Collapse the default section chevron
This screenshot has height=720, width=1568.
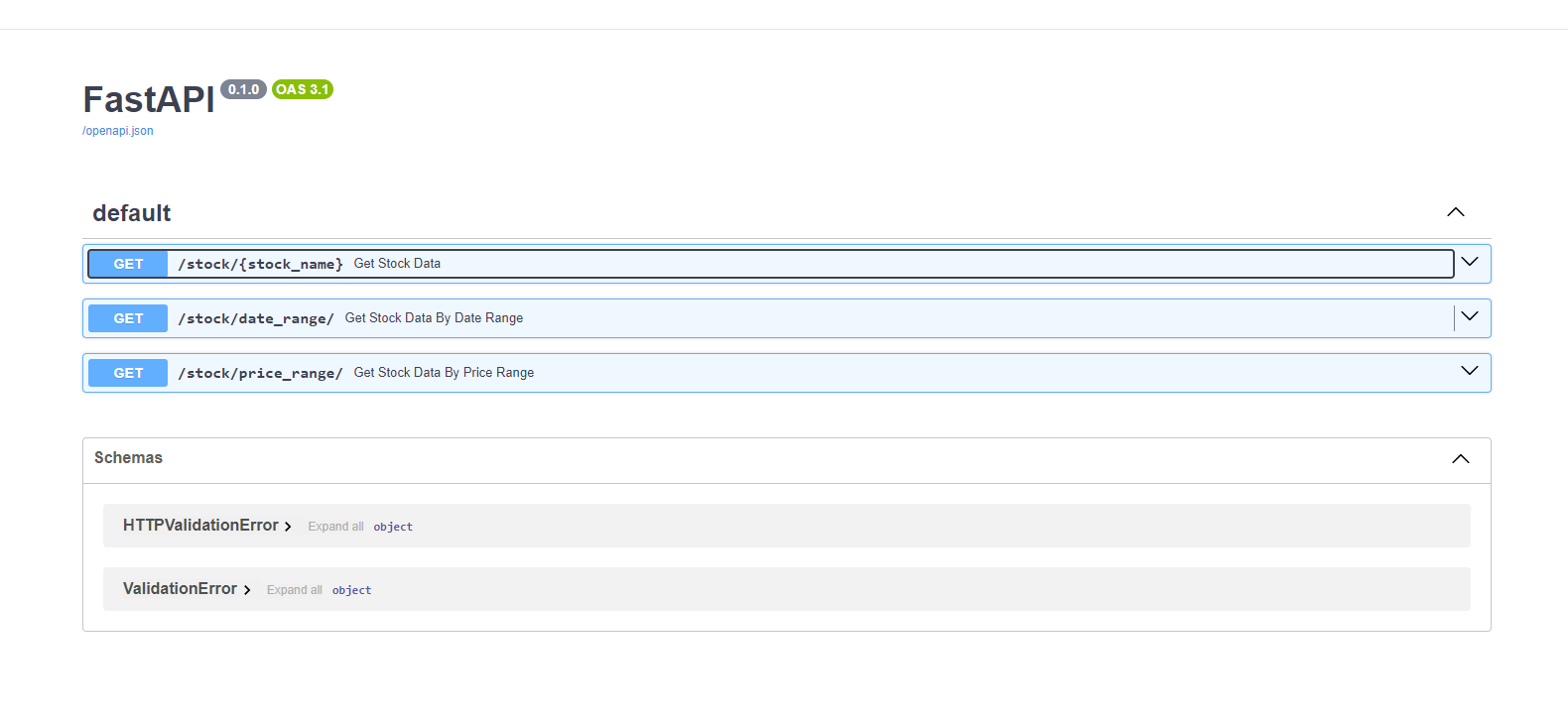point(1456,212)
